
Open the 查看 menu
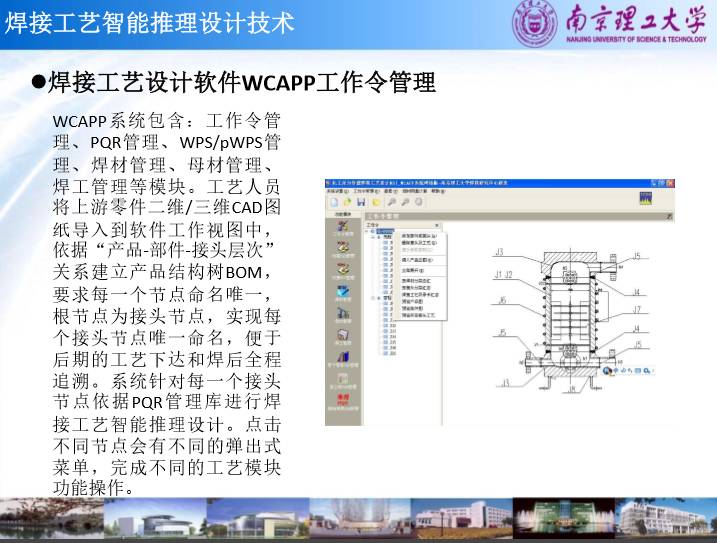pyautogui.click(x=390, y=191)
